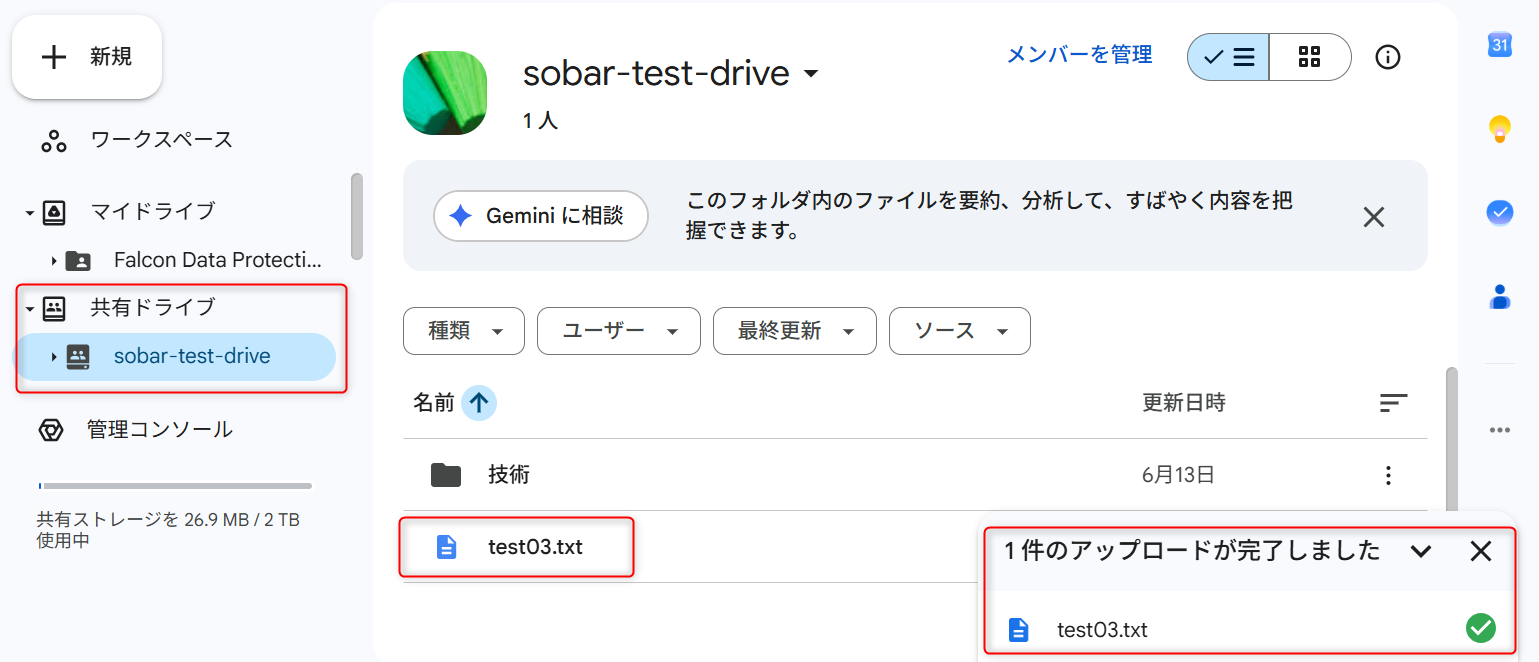Click the 管理コンソール hexagon icon
The image size is (1539, 662).
pos(51,430)
